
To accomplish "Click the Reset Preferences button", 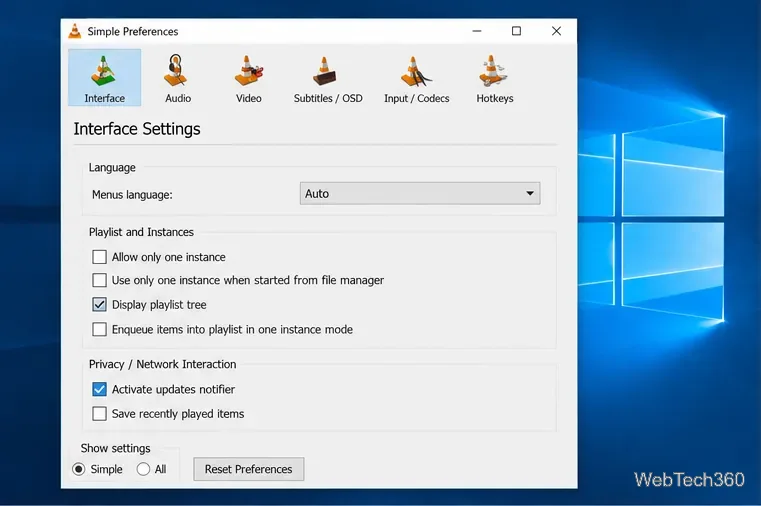I will point(248,469).
